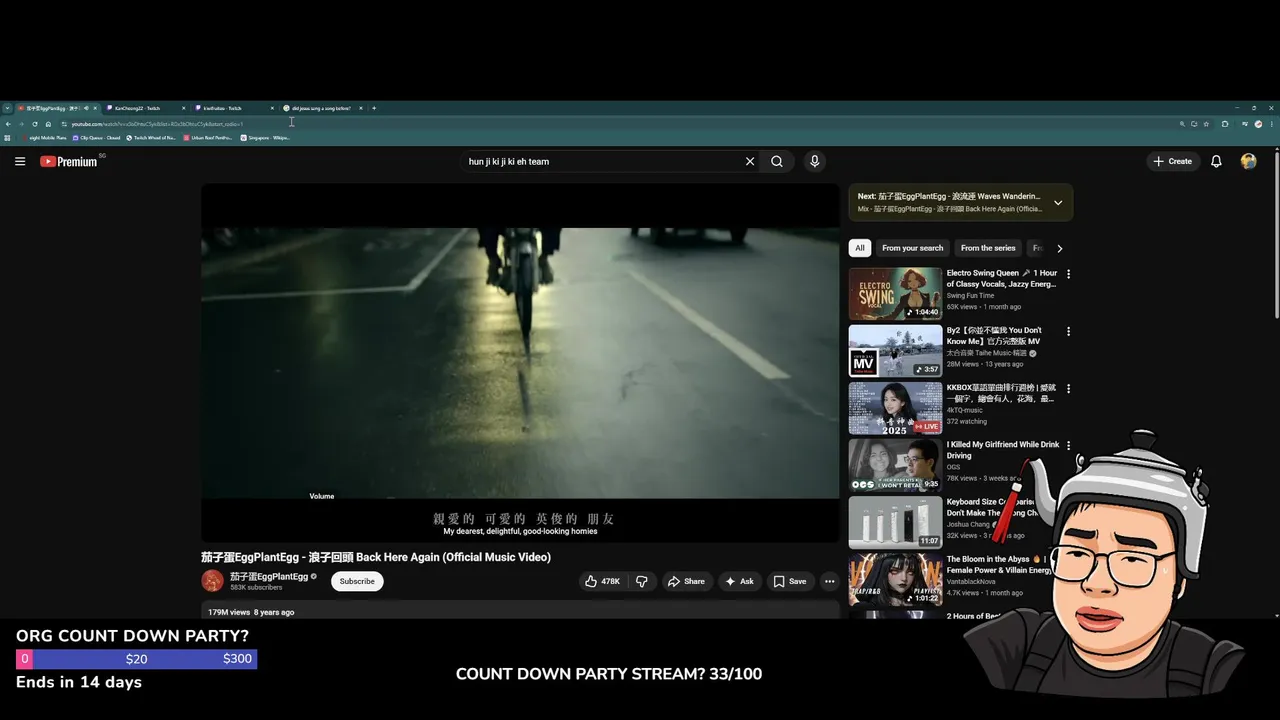
Task: Open options menu for Electro Swing Queen video
Action: click(x=1068, y=274)
